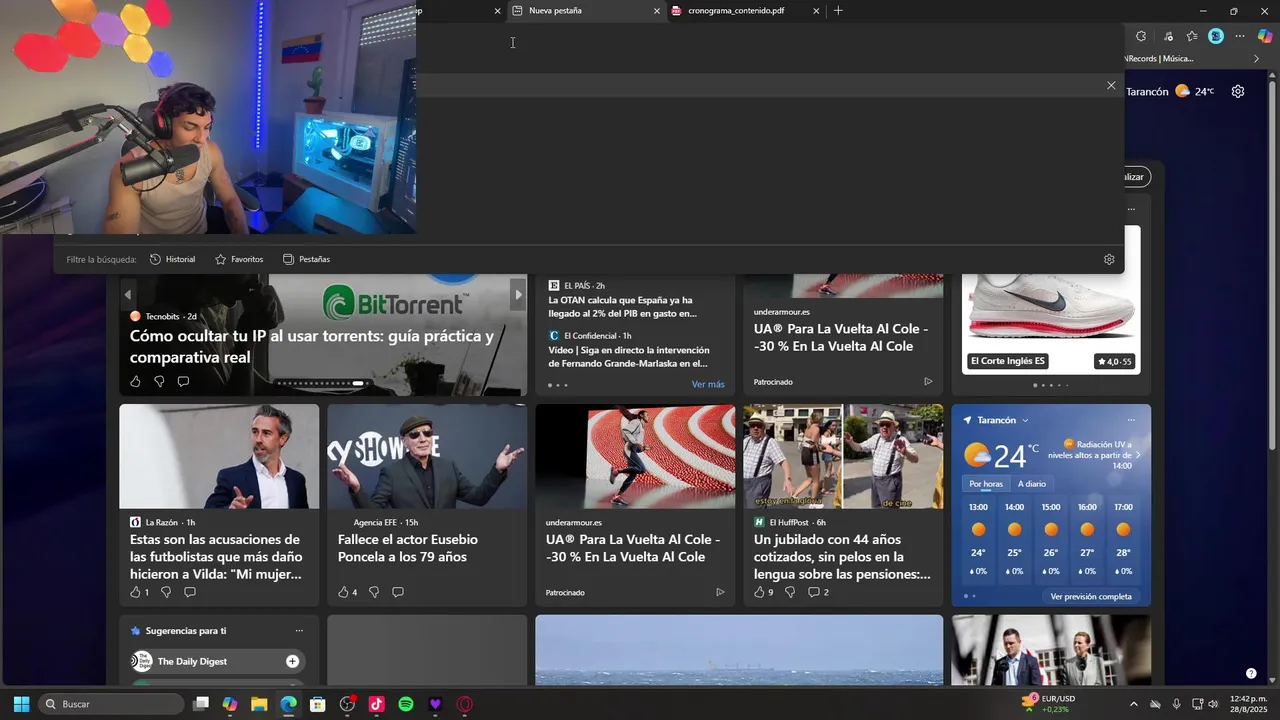The image size is (1280, 720).
Task: Filter search by Favoritos
Action: pos(239,259)
